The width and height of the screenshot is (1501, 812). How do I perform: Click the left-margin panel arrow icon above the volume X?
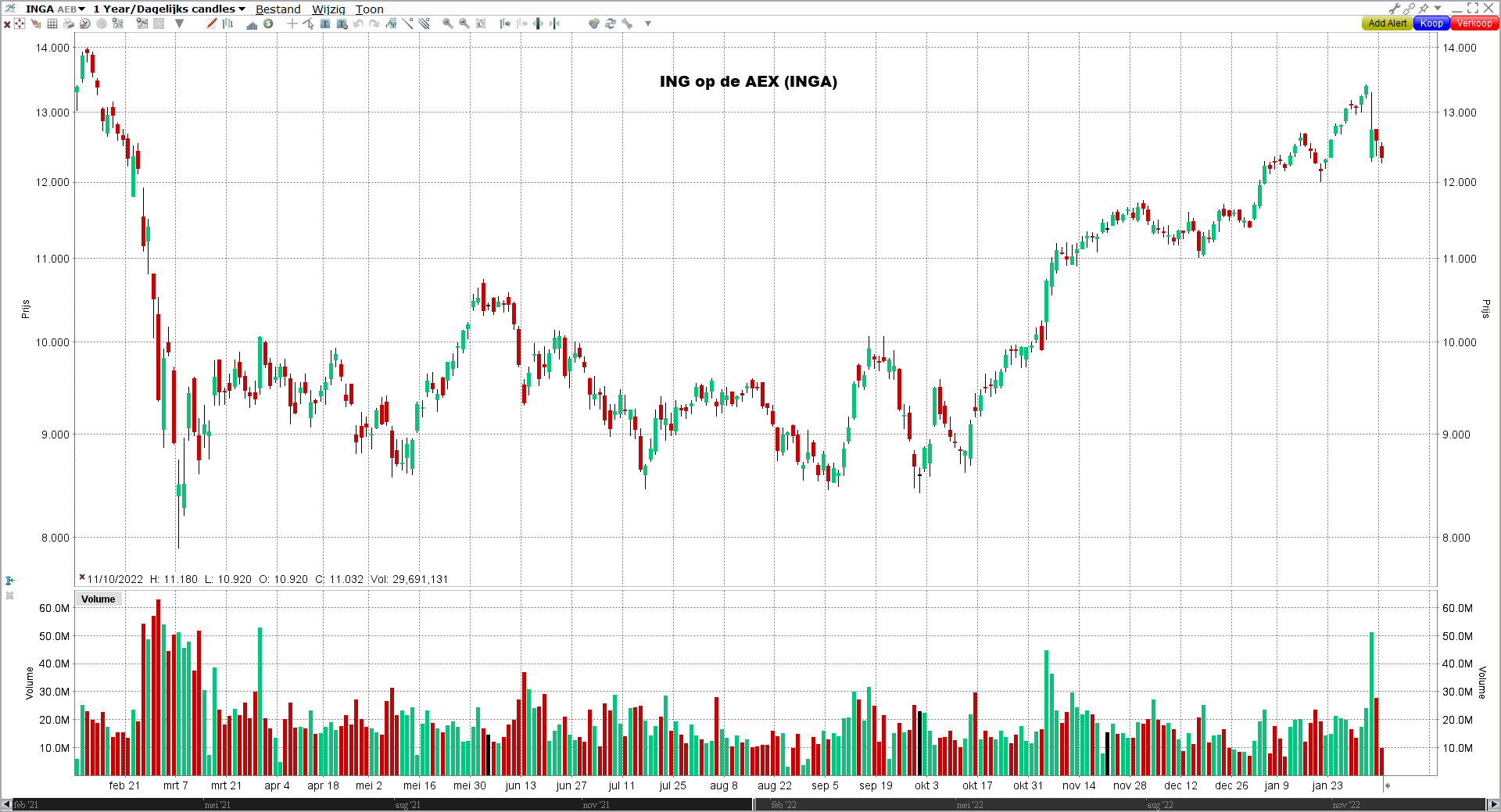point(9,581)
